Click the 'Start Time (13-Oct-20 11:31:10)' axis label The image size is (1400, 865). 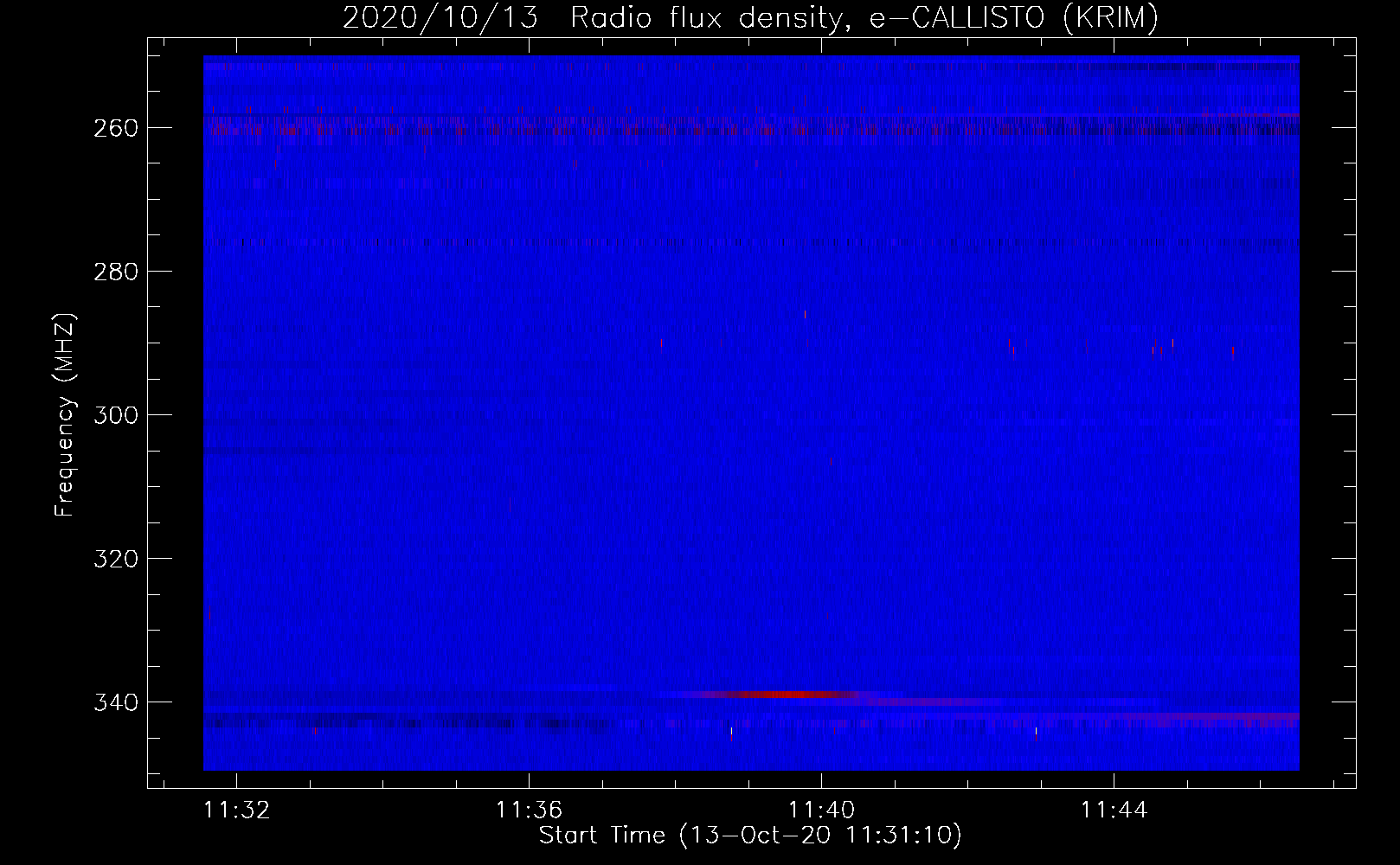pyautogui.click(x=751, y=836)
